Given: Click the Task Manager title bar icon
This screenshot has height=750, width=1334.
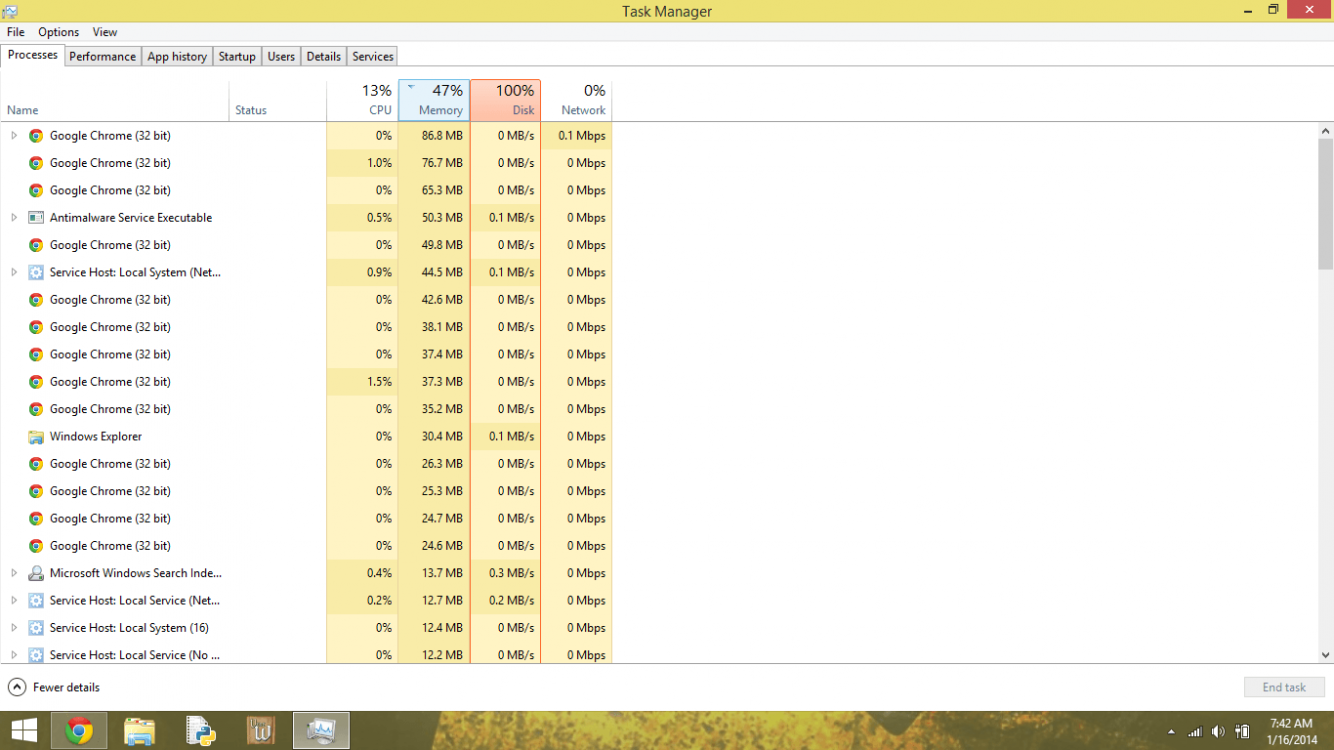Looking at the screenshot, I should (x=10, y=11).
